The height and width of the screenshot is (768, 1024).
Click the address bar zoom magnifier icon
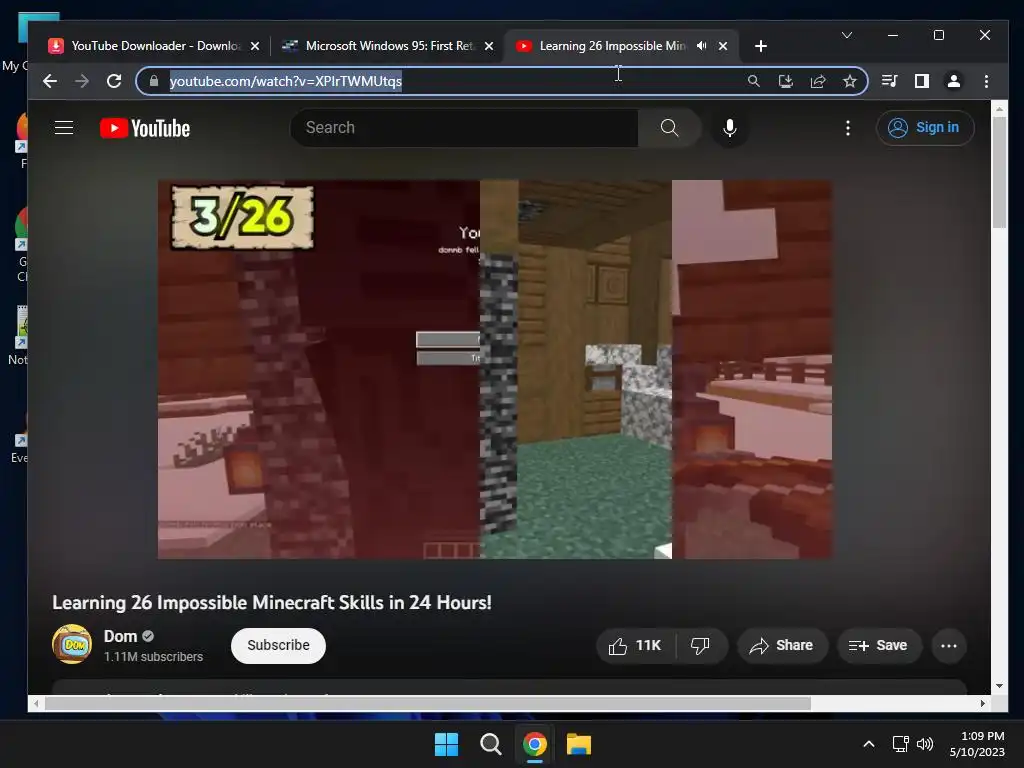tap(754, 81)
